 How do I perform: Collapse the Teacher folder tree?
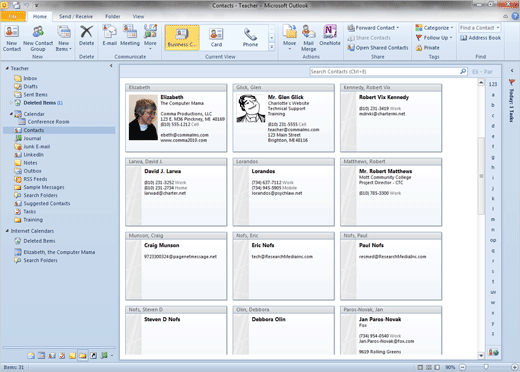tap(7, 68)
